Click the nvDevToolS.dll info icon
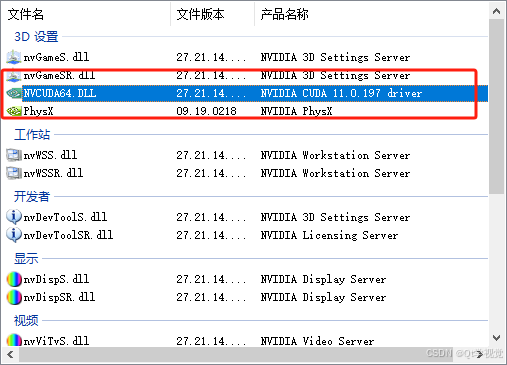The width and height of the screenshot is (507, 365). [x=14, y=217]
